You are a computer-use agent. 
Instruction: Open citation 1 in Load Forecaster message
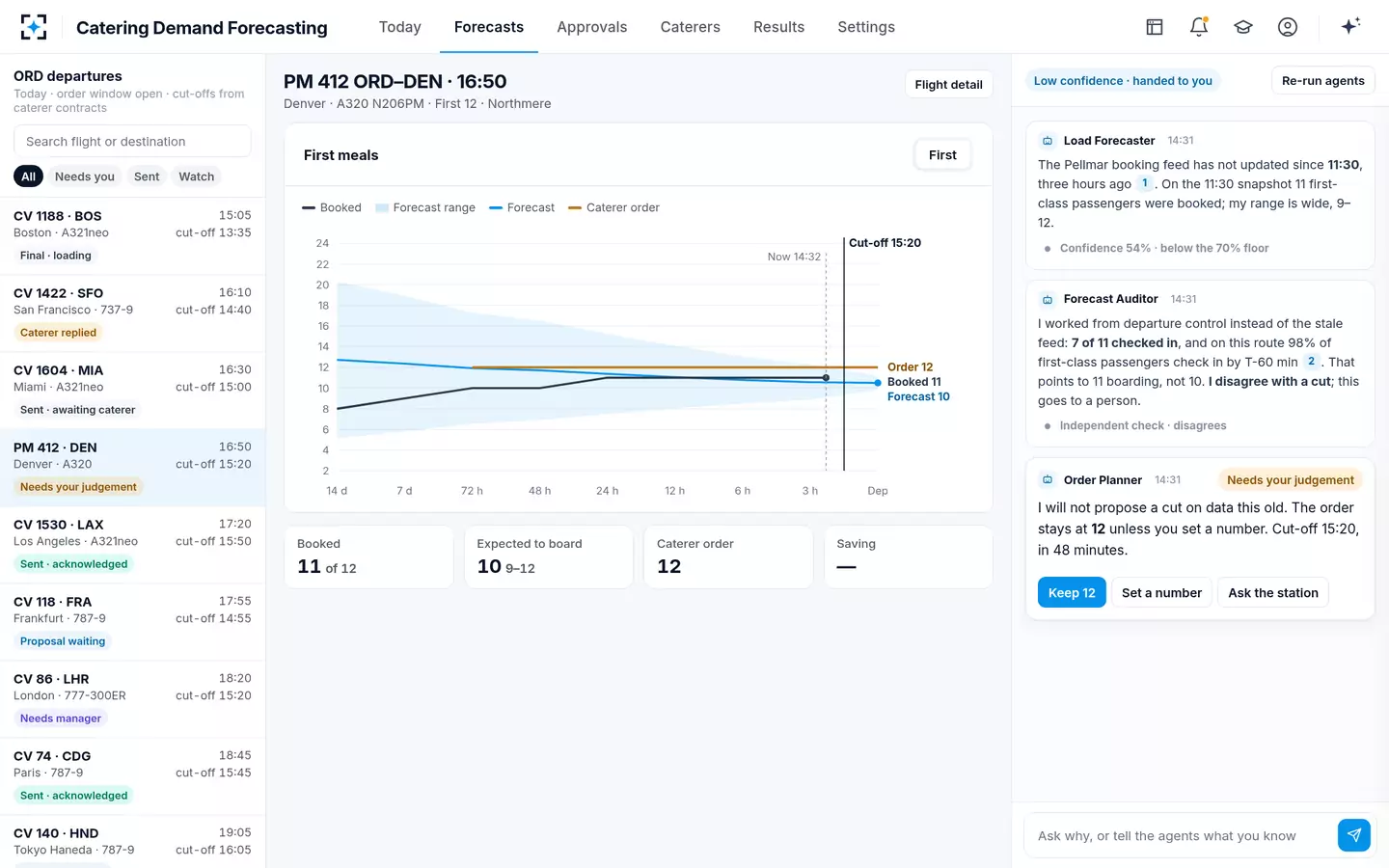coord(1145,183)
